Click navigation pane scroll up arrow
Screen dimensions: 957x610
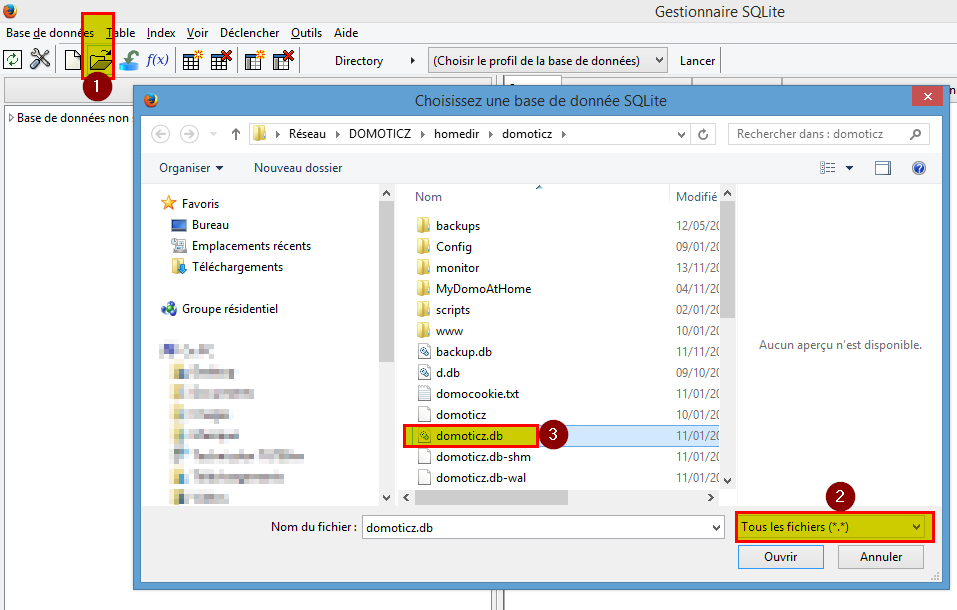pos(386,194)
